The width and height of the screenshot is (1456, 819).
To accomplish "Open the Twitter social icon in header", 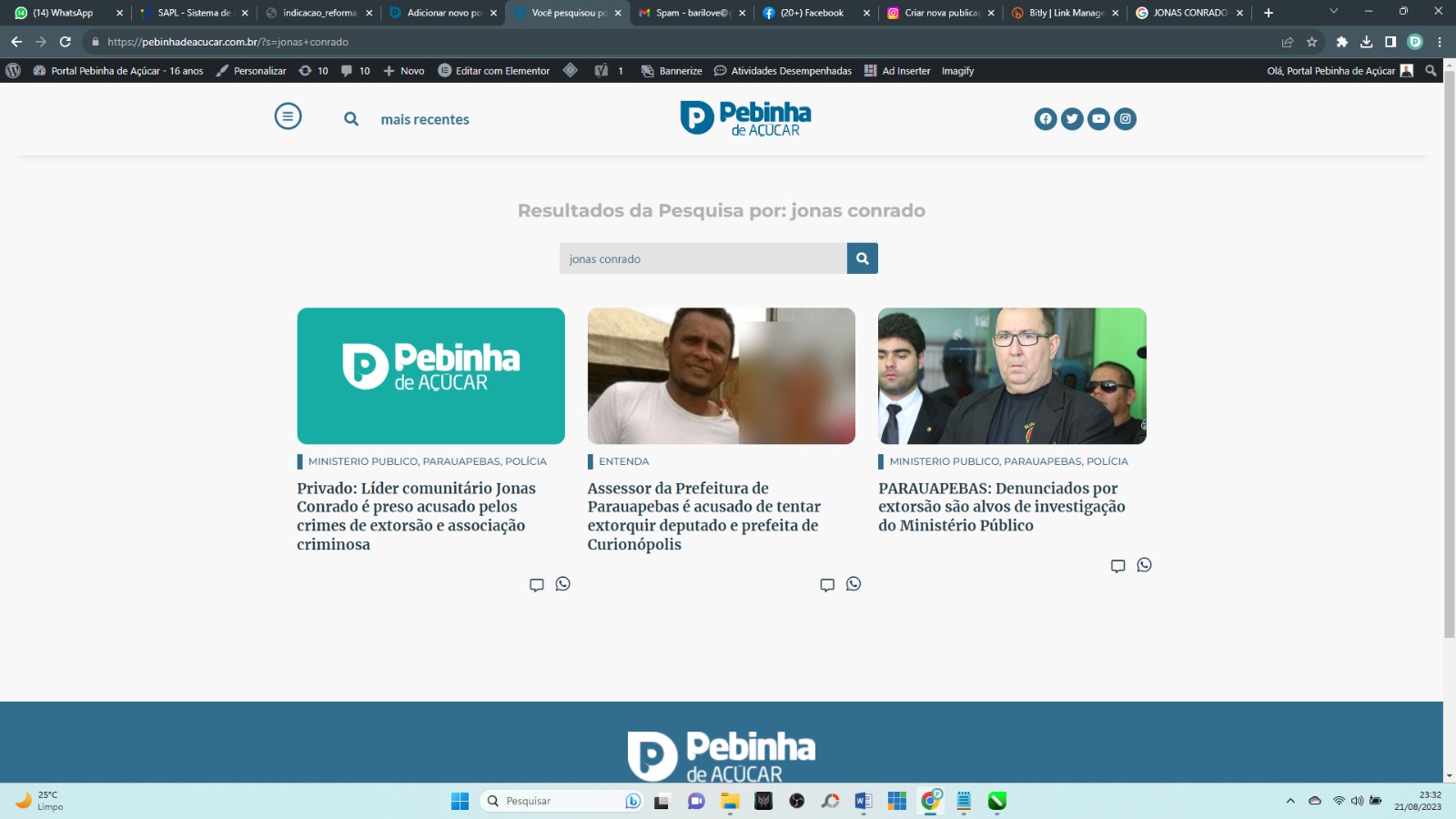I will pyautogui.click(x=1072, y=119).
